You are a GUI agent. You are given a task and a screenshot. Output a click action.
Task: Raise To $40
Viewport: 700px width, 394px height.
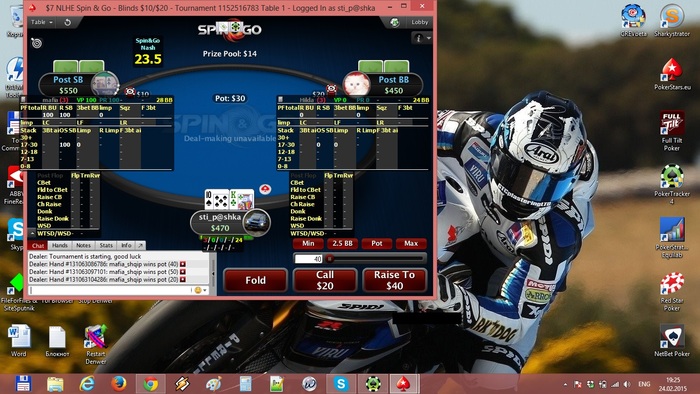395,280
